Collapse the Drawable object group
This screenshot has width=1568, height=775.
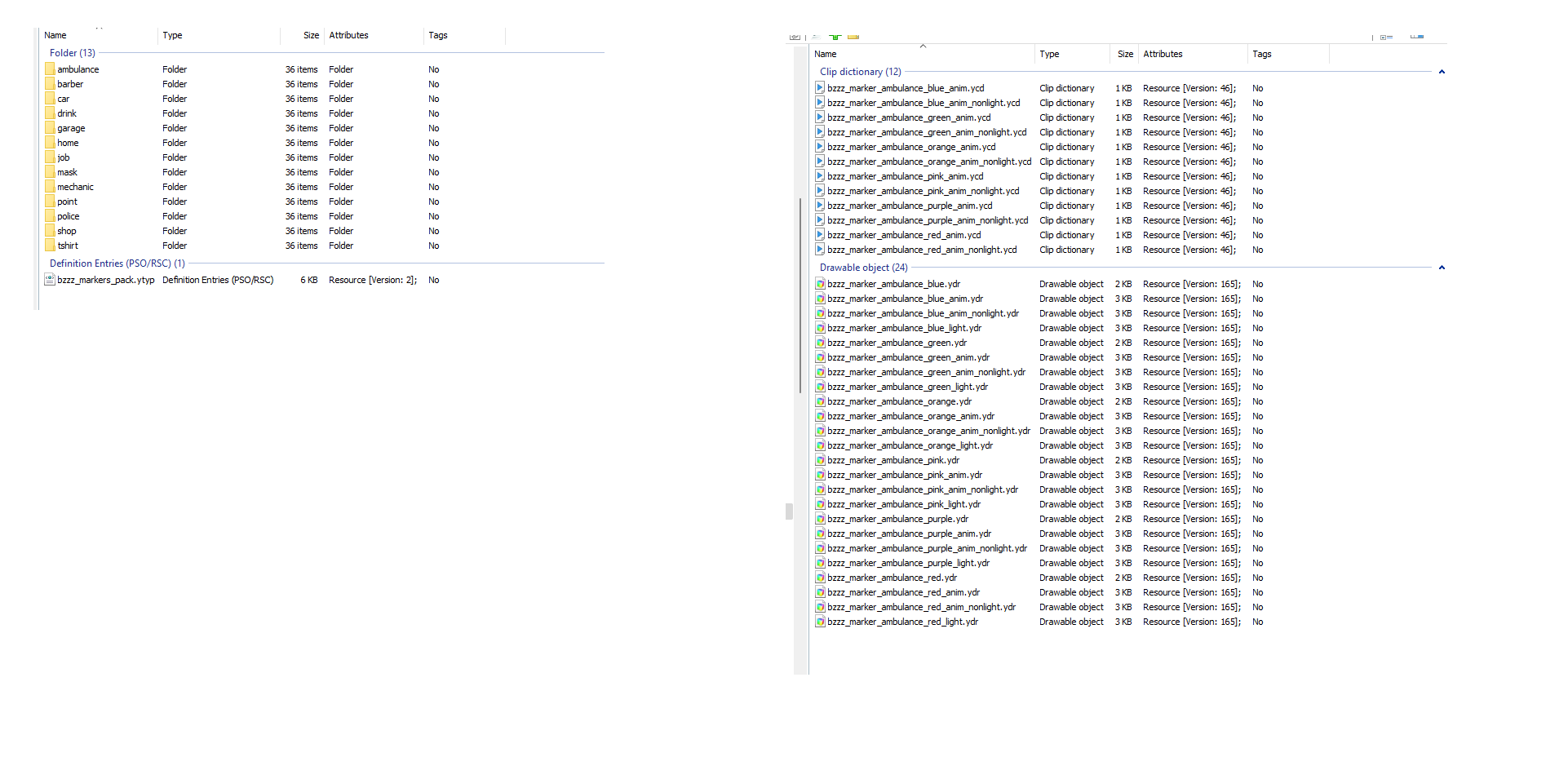click(x=1442, y=268)
